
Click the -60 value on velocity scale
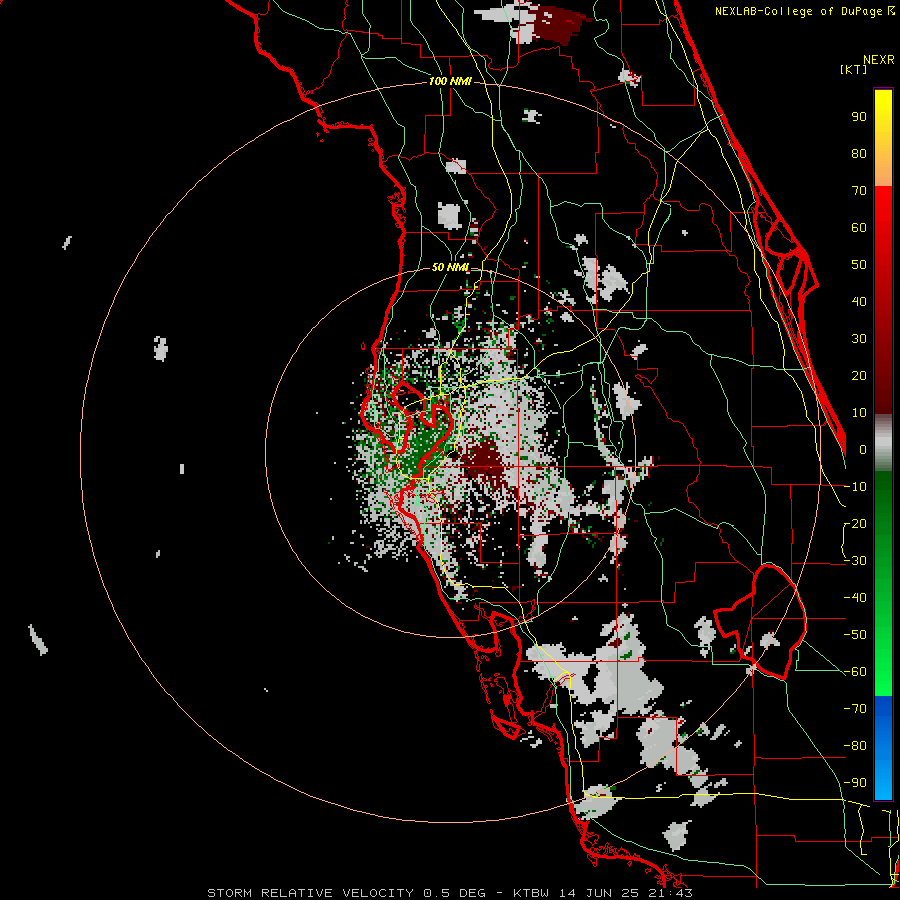[x=855, y=672]
